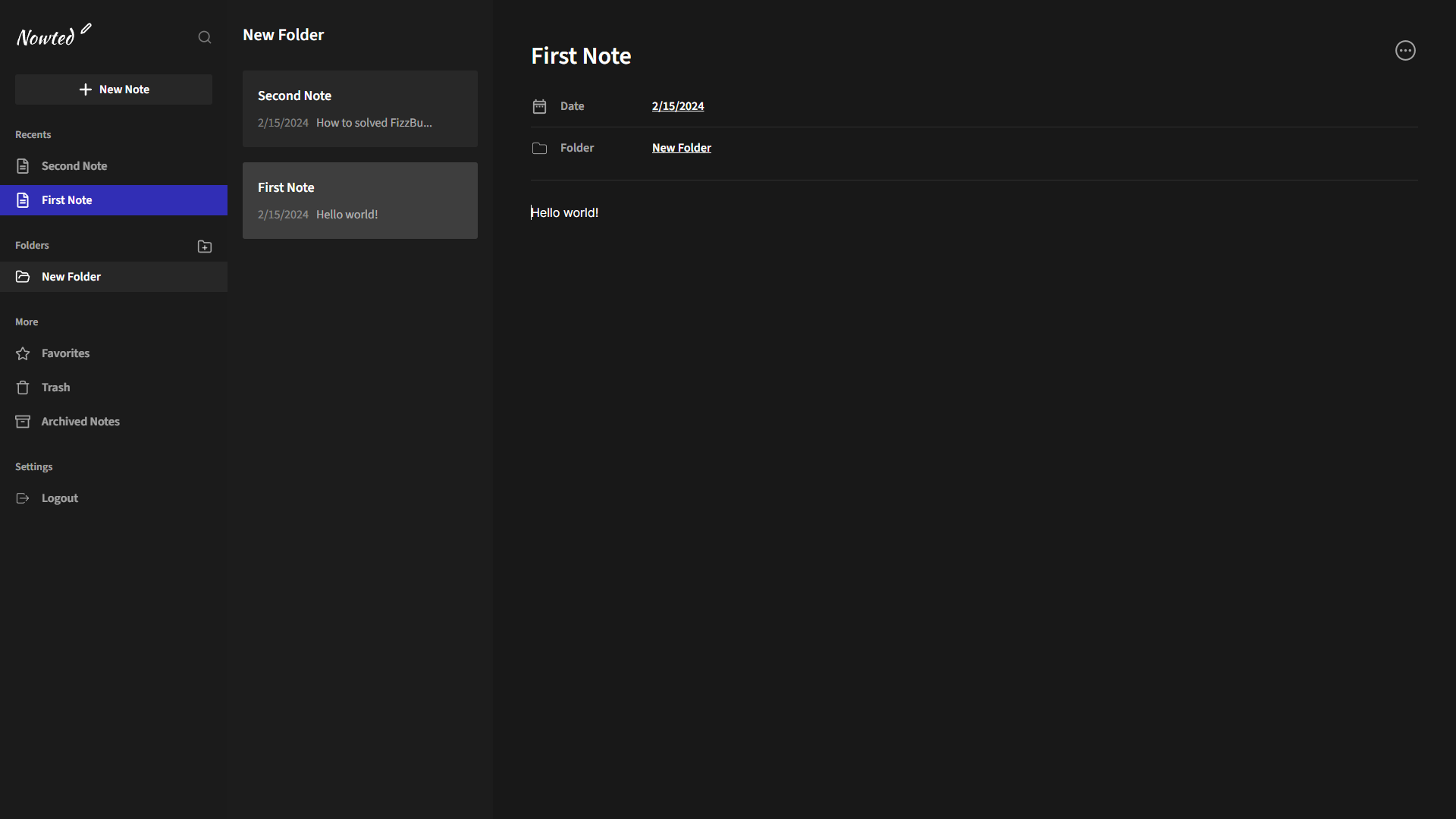Select First Note in Recents list
Viewport: 1456px width, 819px height.
point(67,200)
